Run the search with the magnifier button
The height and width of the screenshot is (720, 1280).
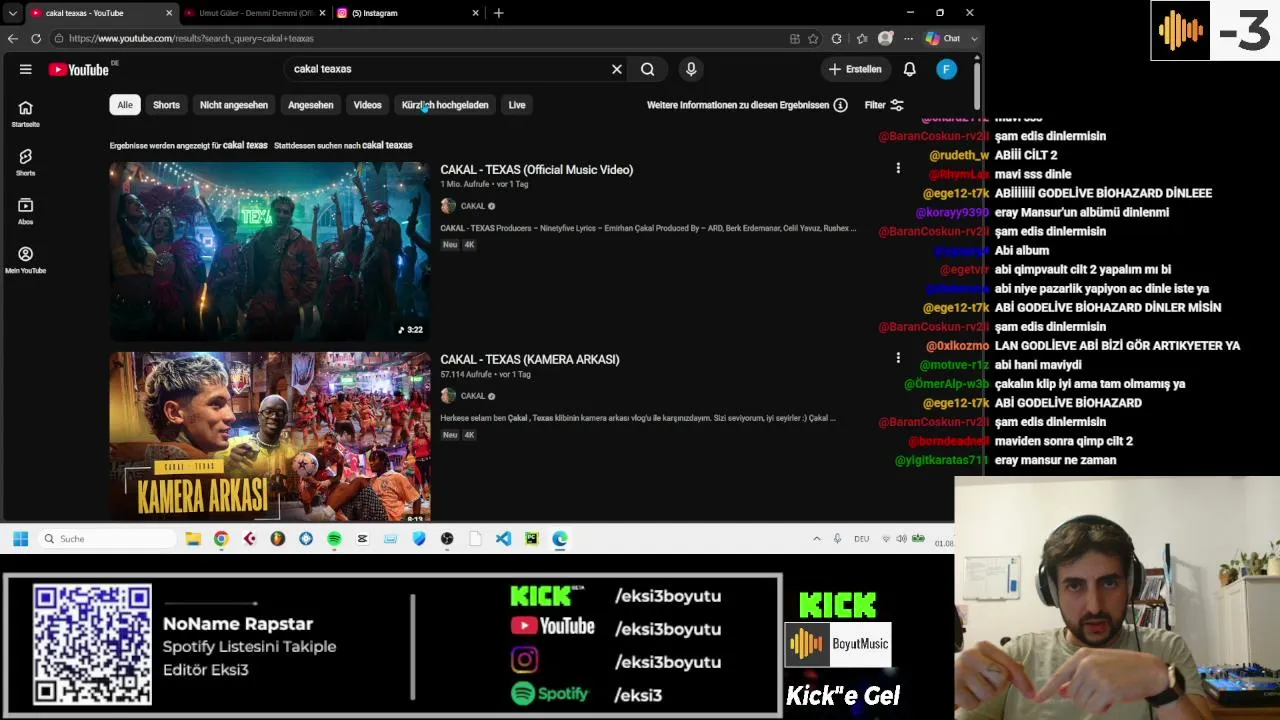pos(648,69)
